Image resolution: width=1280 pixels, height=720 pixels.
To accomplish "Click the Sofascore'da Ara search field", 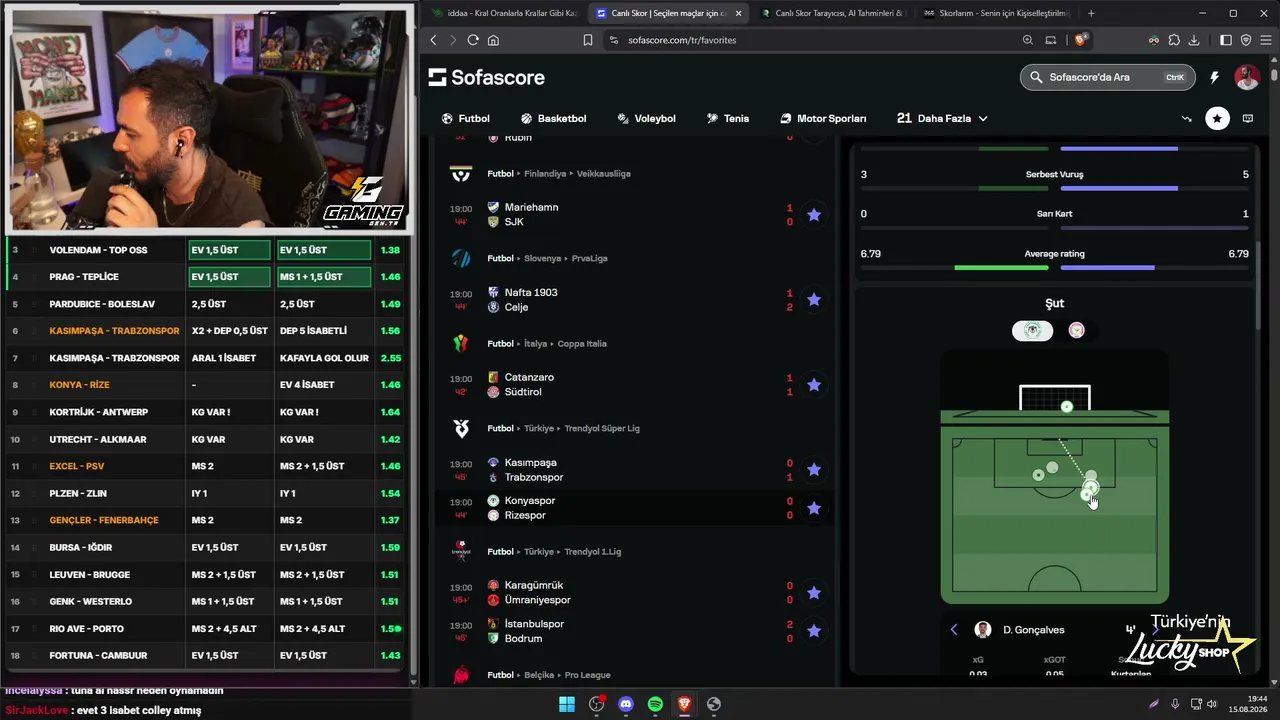I will (x=1107, y=77).
